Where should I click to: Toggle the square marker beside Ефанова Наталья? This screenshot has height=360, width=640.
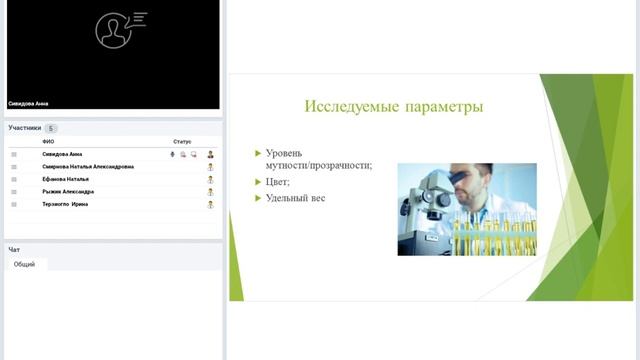[14, 180]
